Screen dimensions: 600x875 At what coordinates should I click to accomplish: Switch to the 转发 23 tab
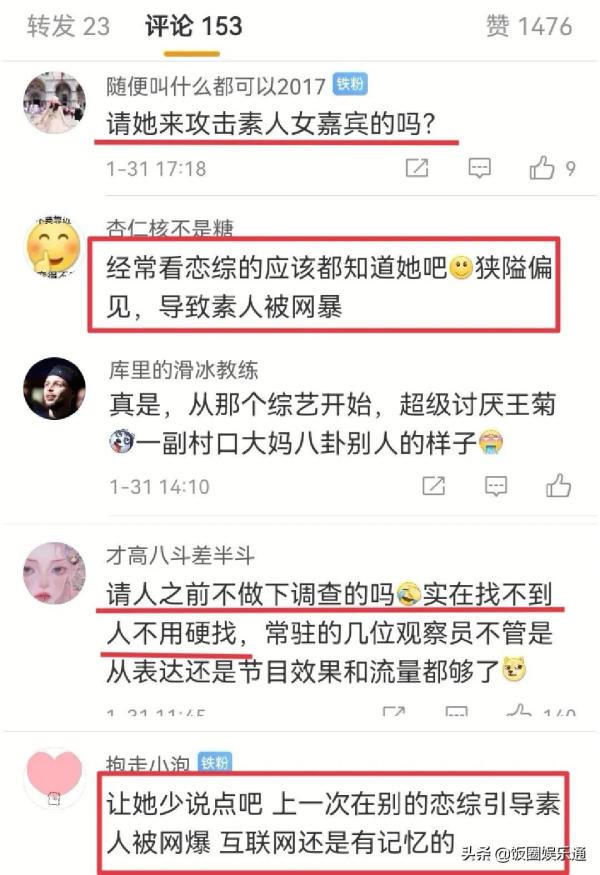(68, 26)
